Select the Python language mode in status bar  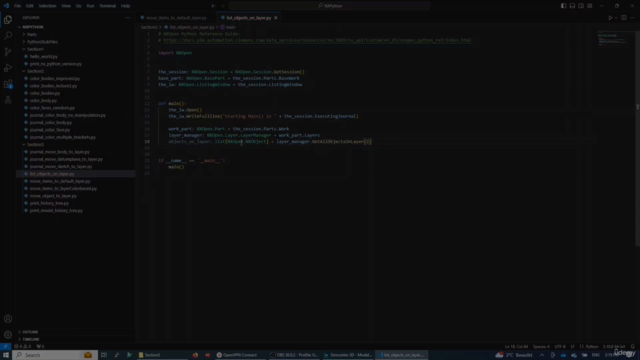click(x=591, y=347)
